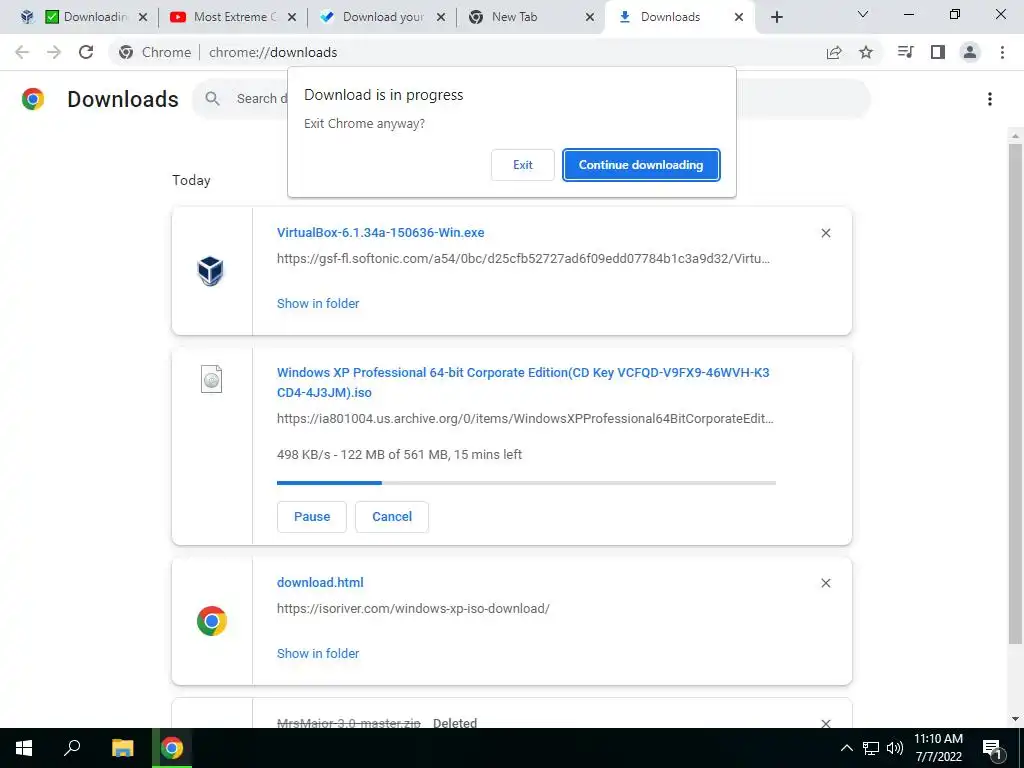Cancel the Windows XP ISO download
Viewport: 1024px width, 768px height.
[392, 517]
